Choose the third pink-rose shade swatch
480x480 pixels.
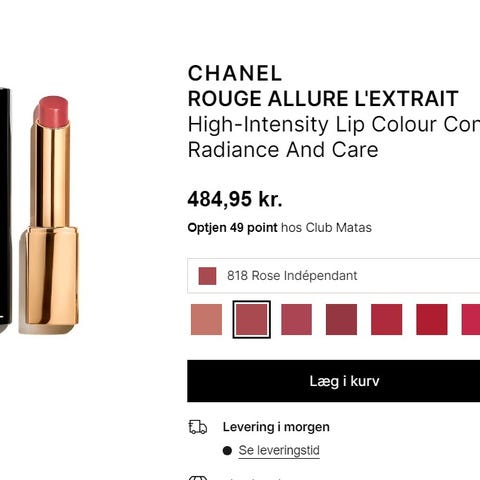pos(297,319)
